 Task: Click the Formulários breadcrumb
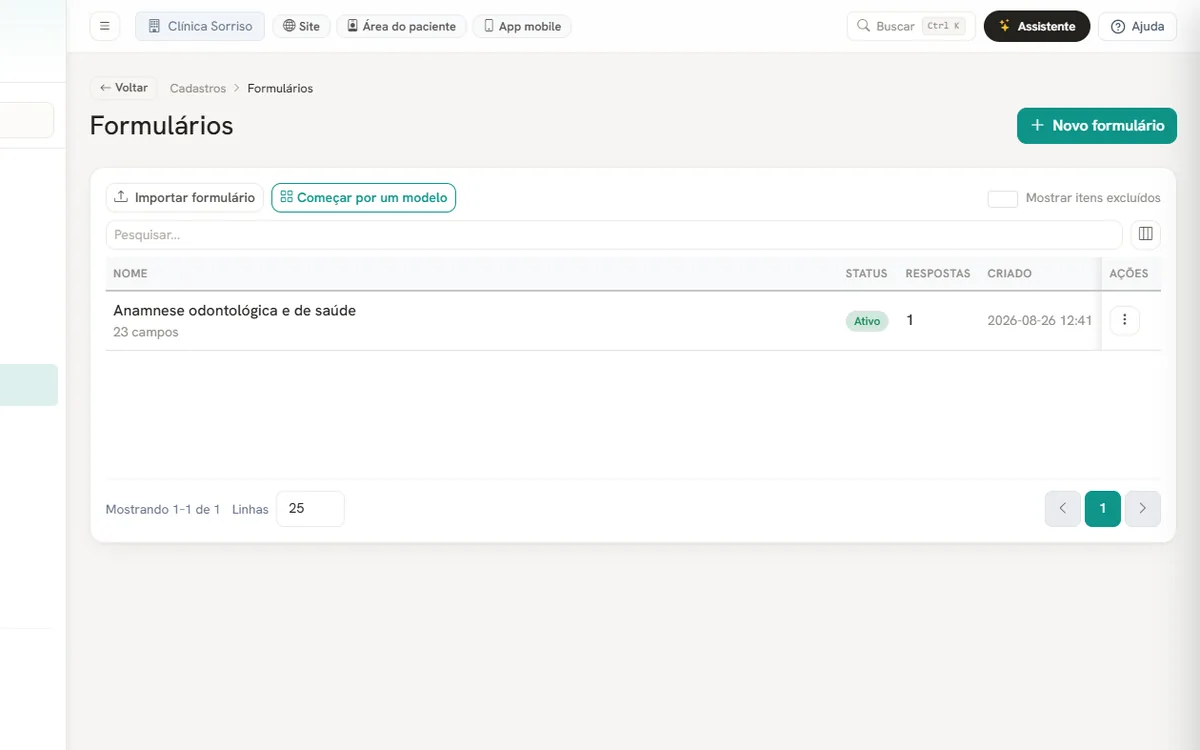click(280, 88)
